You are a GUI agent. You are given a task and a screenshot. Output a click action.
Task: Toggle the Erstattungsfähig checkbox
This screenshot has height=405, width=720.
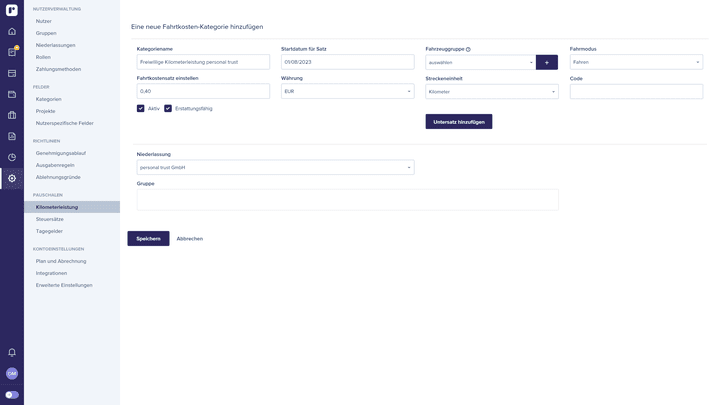(x=168, y=108)
